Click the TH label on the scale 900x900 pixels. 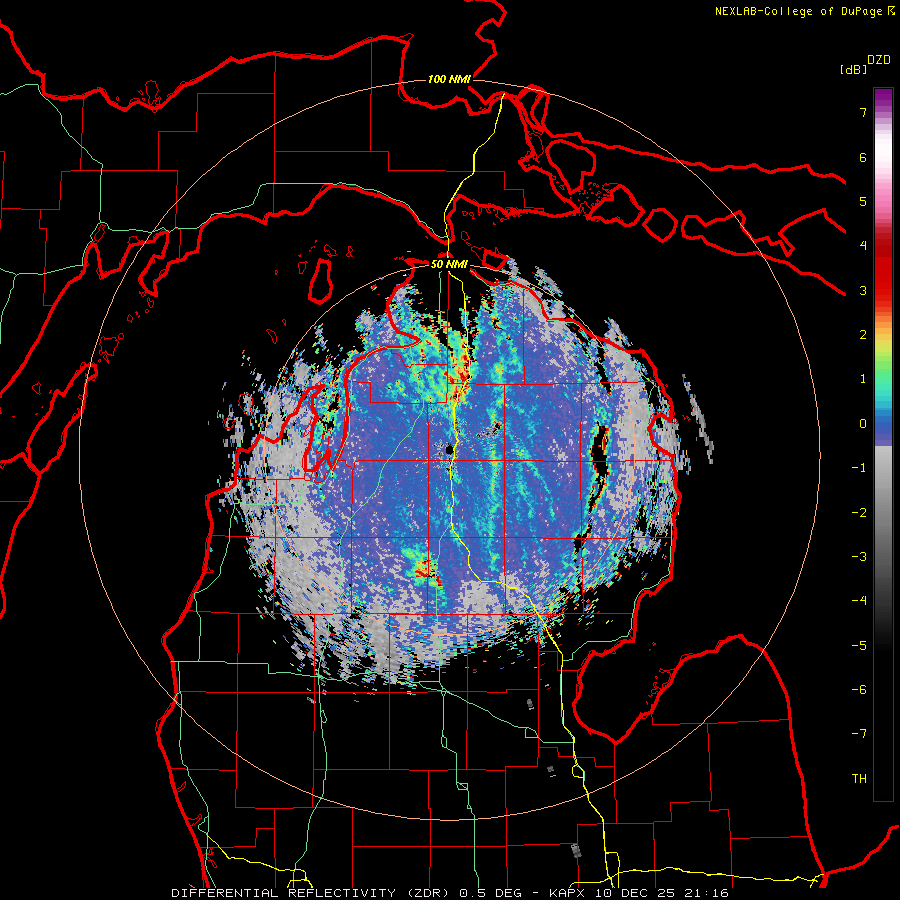coord(859,779)
